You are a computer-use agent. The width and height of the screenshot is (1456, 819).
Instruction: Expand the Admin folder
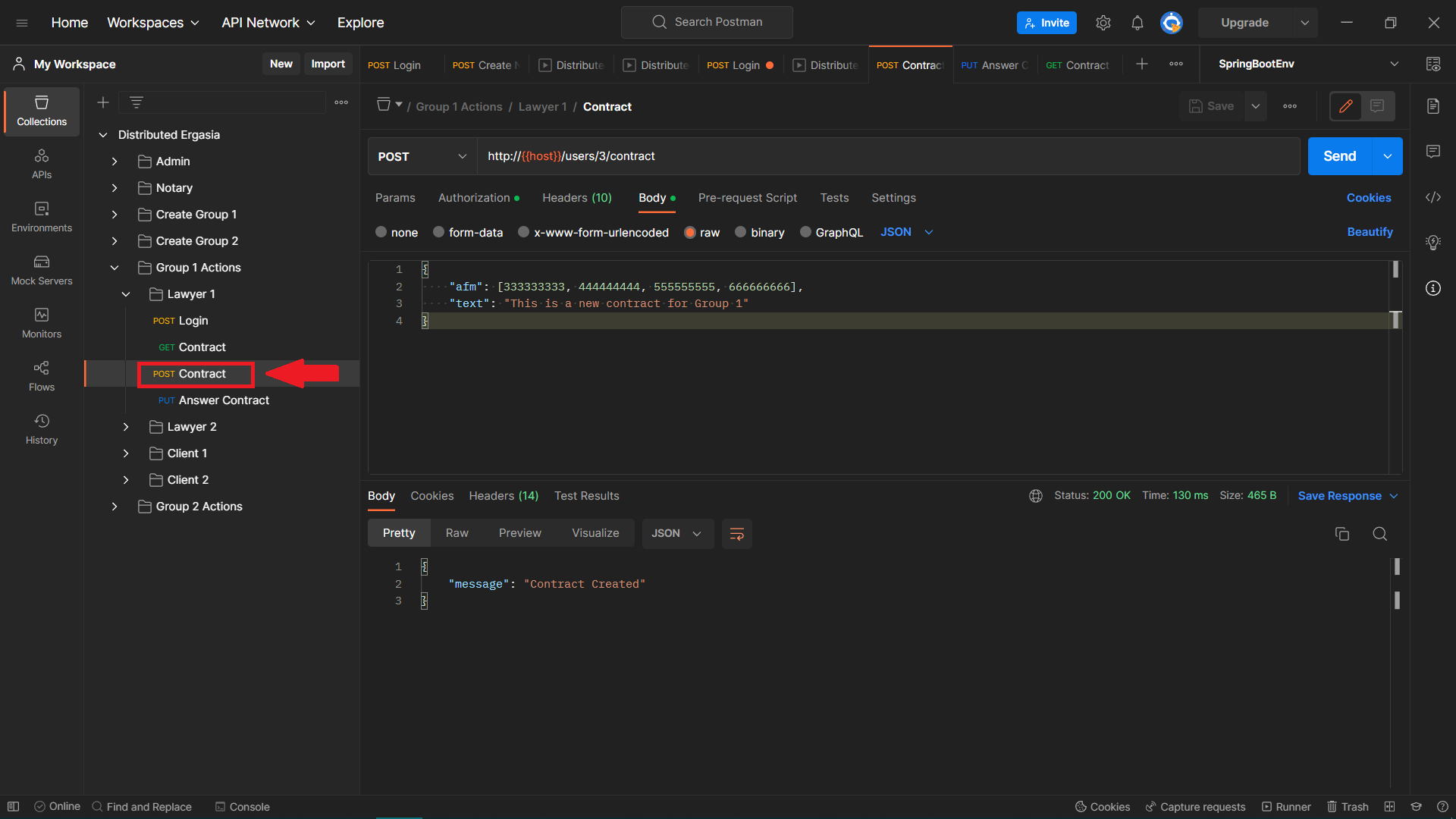(x=115, y=162)
